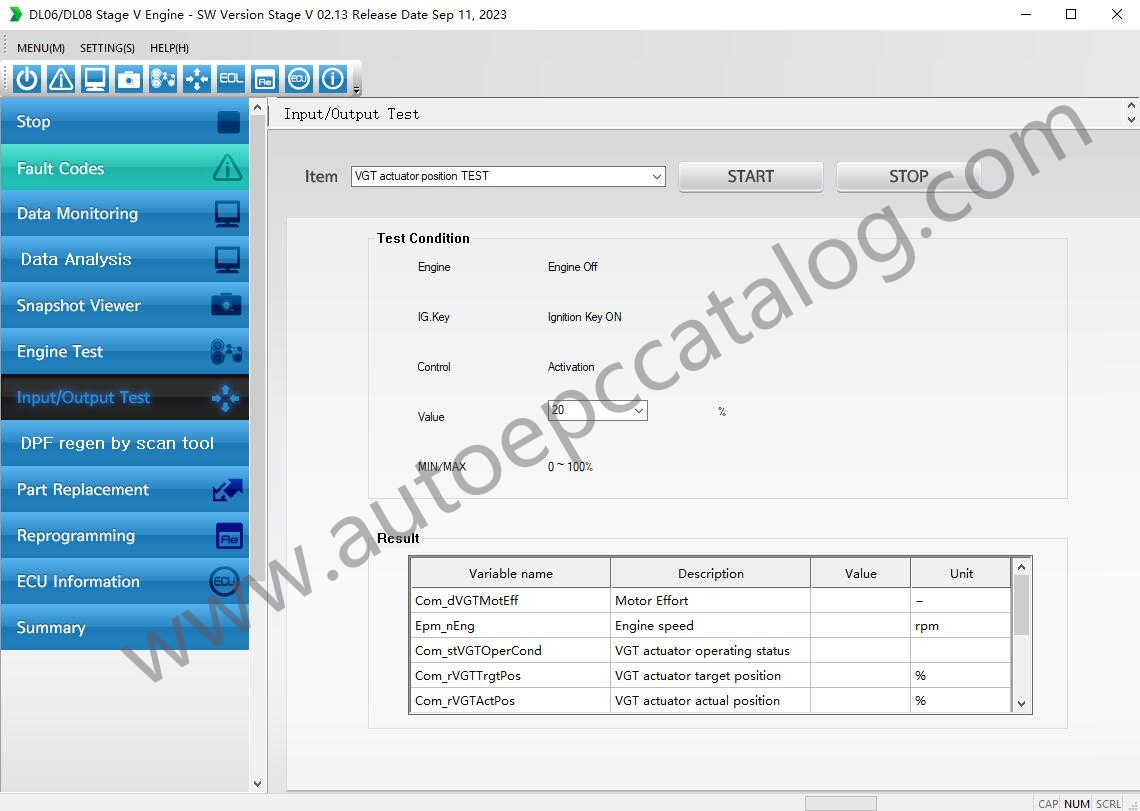Open the Value percentage dropdown set to 20
Image resolution: width=1140 pixels, height=811 pixels.
coord(640,410)
